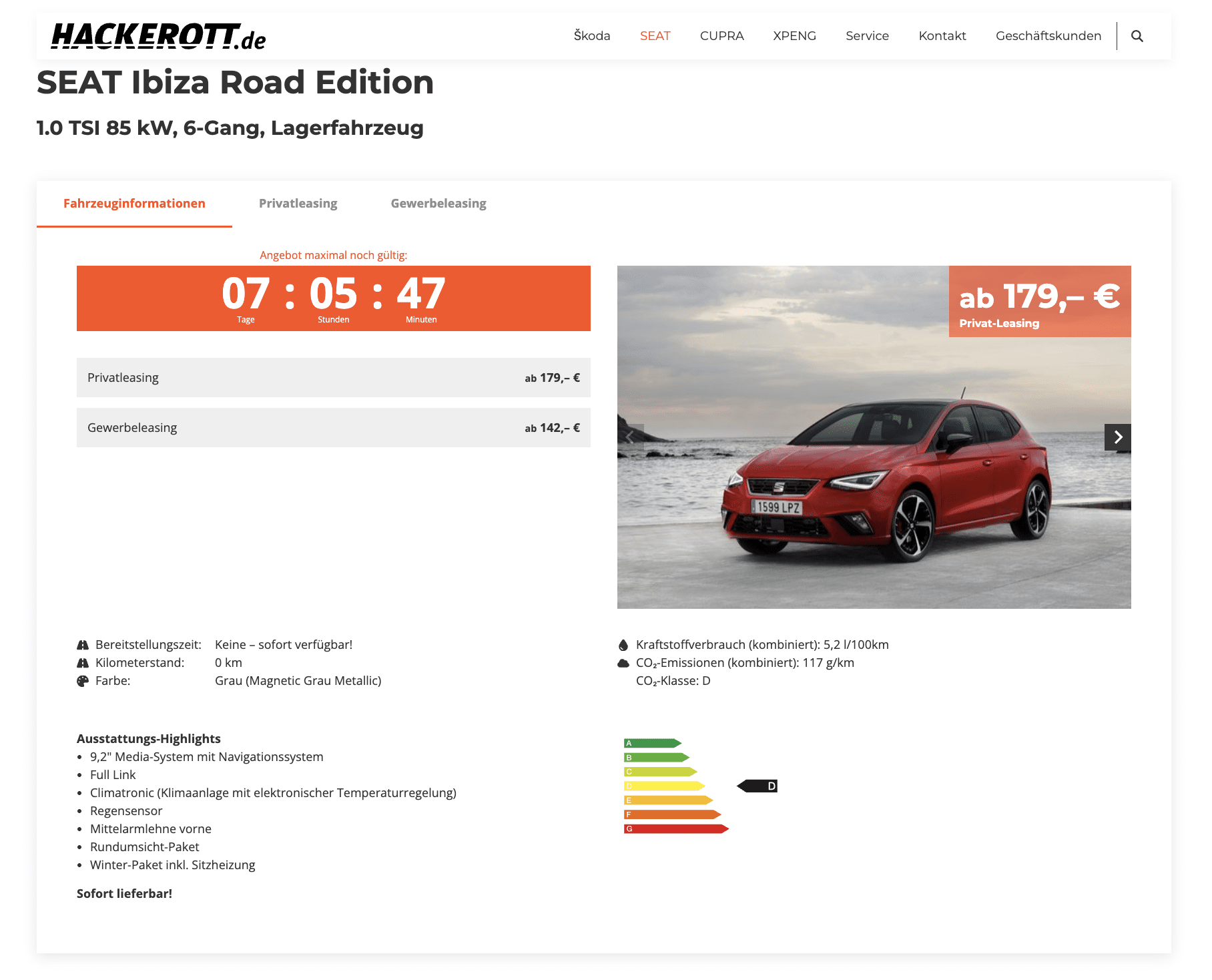The width and height of the screenshot is (1212, 980).
Task: Click the '0 km' mileage value
Action: pos(228,663)
